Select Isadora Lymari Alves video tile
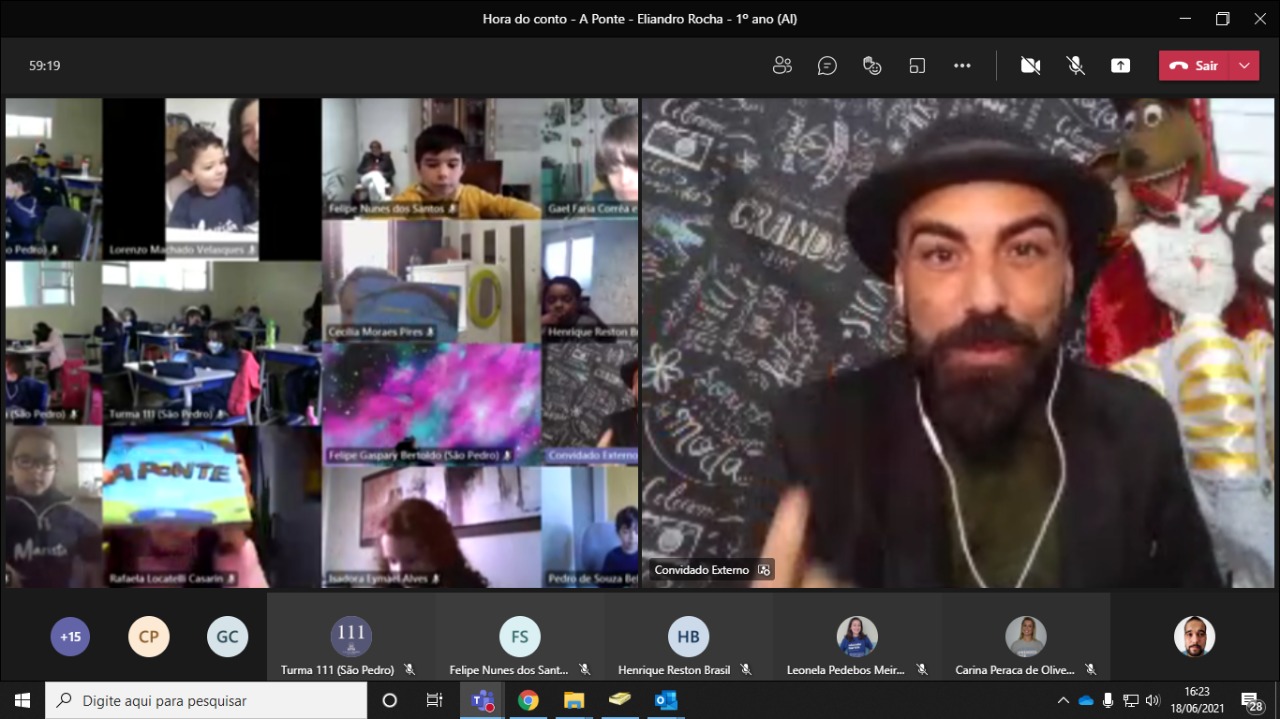Screen dimensions: 1280x719 pyautogui.click(x=432, y=527)
